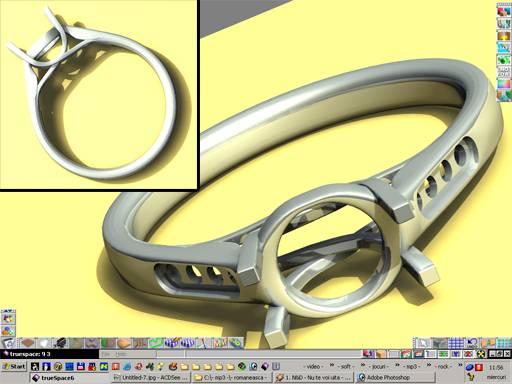Switch to trueSpace6 taskbar button
The height and width of the screenshot is (384, 512).
coord(70,378)
